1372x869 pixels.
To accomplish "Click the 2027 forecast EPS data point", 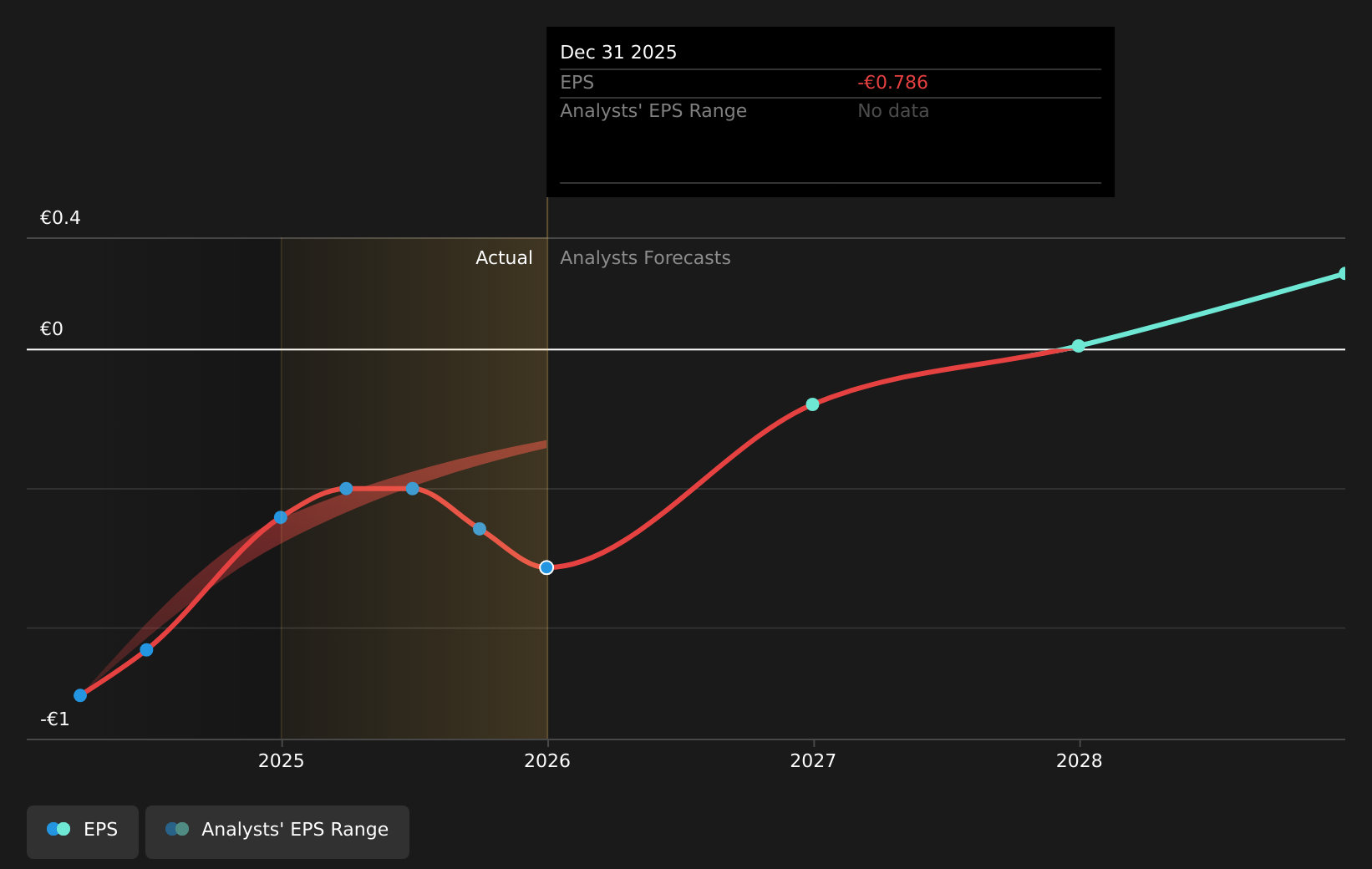I will pos(812,404).
